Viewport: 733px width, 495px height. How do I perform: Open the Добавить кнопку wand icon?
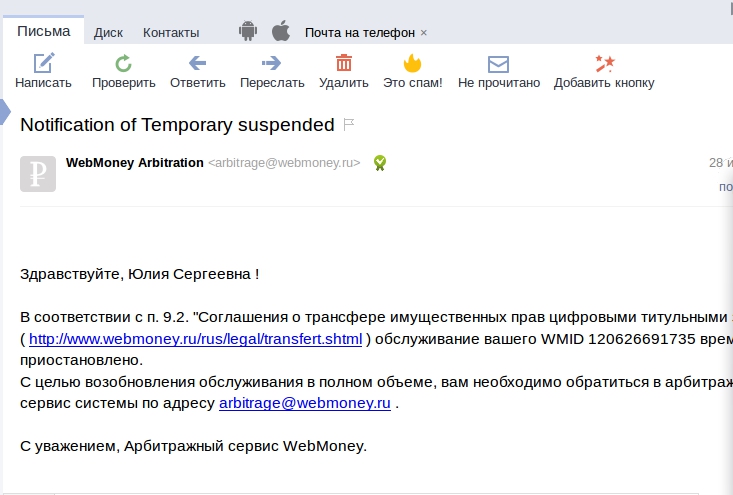(x=604, y=64)
